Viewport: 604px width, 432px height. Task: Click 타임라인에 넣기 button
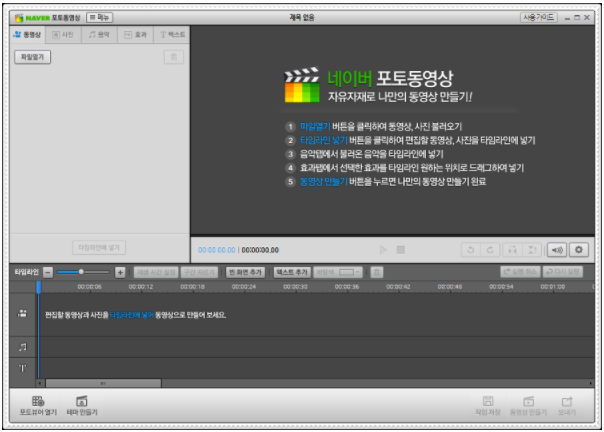click(99, 247)
